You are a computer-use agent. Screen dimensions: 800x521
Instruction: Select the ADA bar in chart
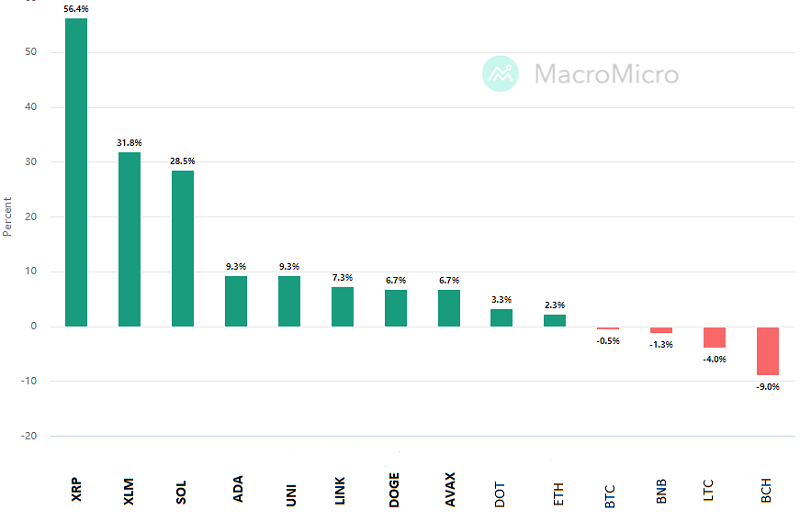click(236, 301)
